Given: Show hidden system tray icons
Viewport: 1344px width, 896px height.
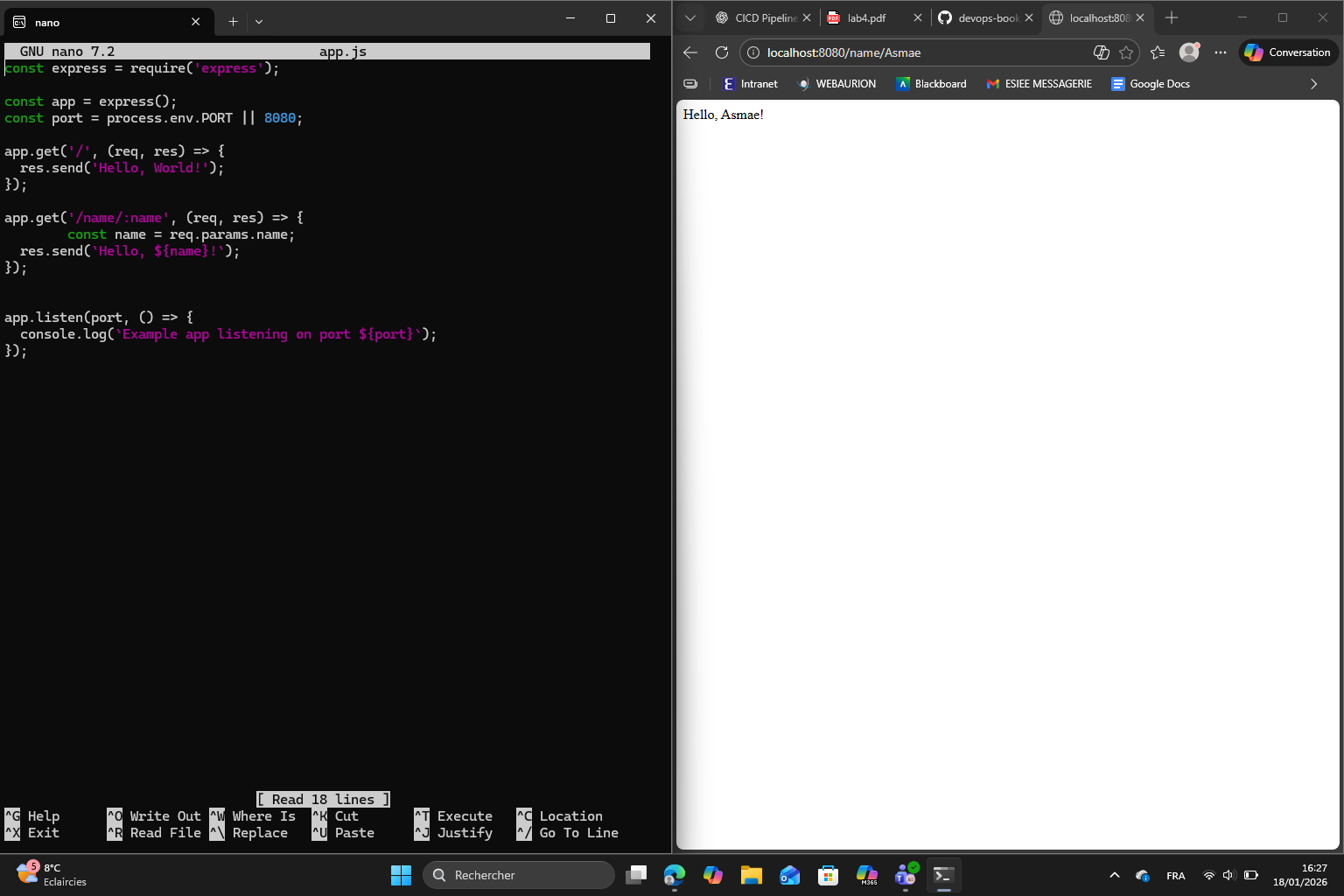Looking at the screenshot, I should [x=1114, y=875].
